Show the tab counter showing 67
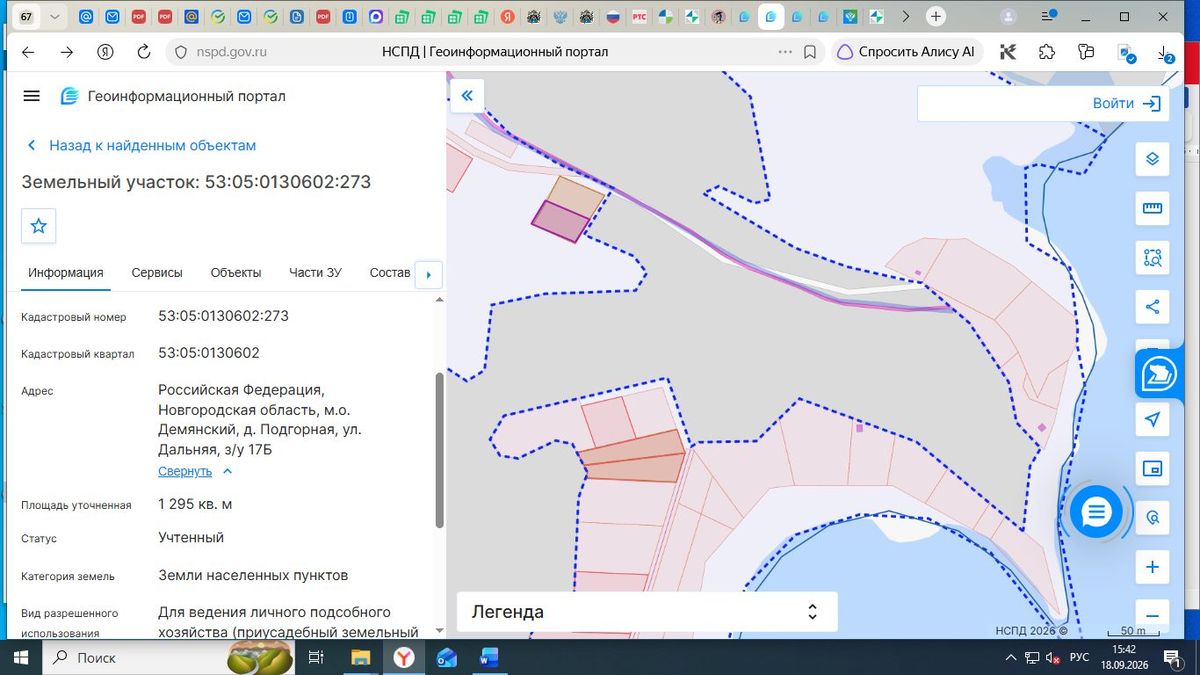This screenshot has height=675, width=1200. (26, 17)
